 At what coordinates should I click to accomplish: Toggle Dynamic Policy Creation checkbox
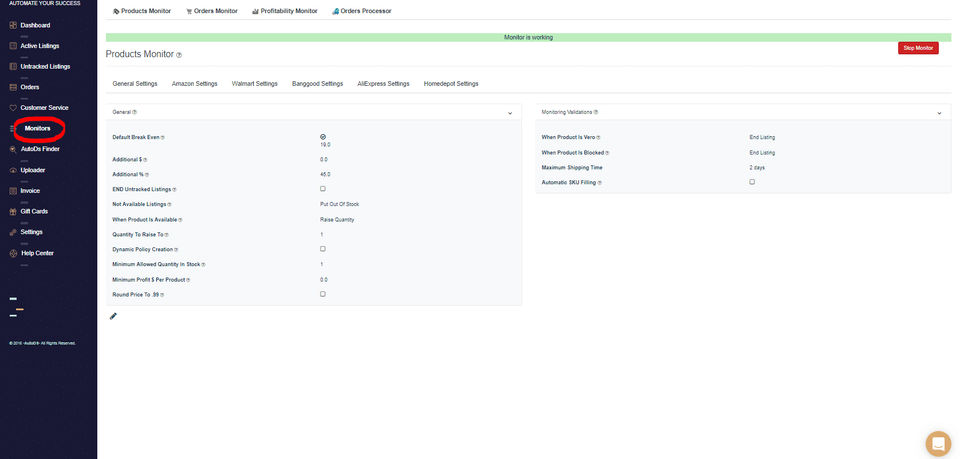[x=323, y=249]
